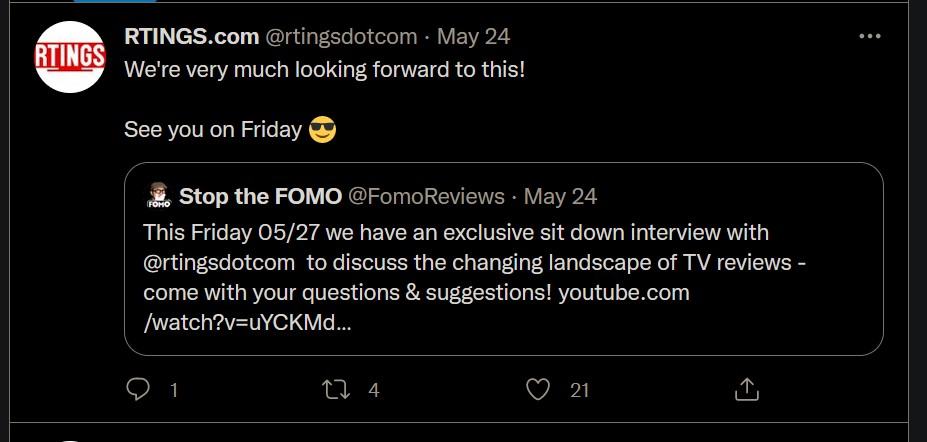Open the share tweet icon
The width and height of the screenshot is (927, 442).
click(x=746, y=389)
